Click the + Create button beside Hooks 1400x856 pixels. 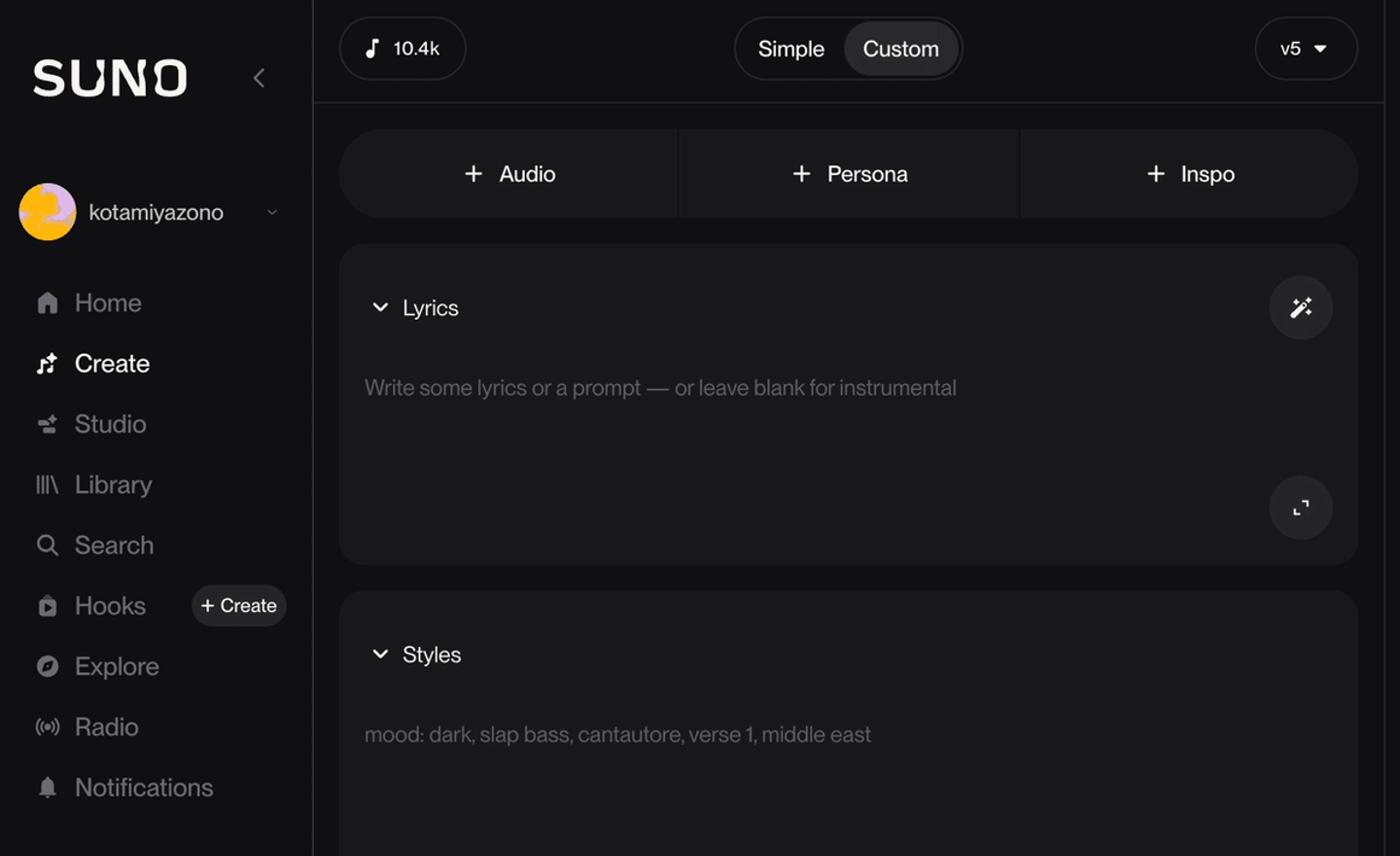tap(239, 605)
